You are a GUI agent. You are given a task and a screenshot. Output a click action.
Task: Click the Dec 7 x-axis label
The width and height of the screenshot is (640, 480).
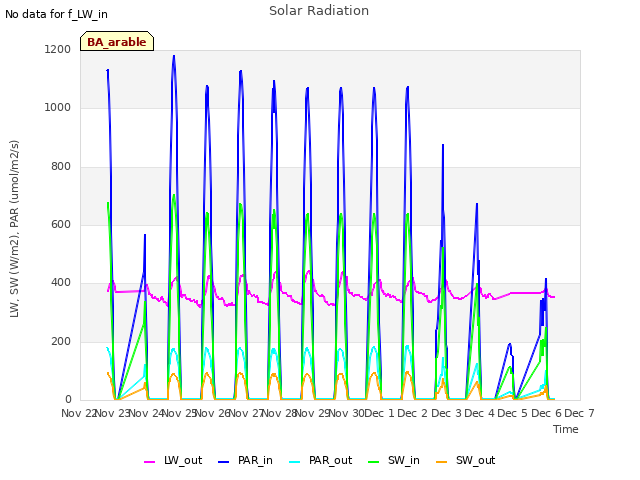tap(579, 413)
